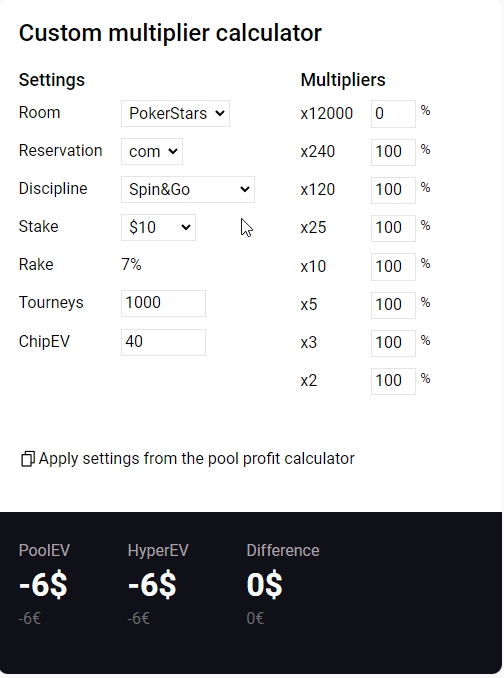Focus the x2 multiplier percentage field
This screenshot has height=678, width=504.
(393, 381)
